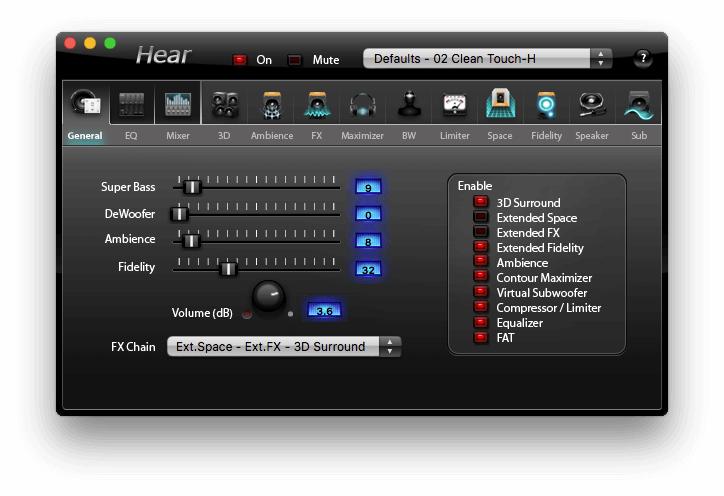Disable the Virtual Subwoofer checkbox
The height and width of the screenshot is (496, 724).
481,293
